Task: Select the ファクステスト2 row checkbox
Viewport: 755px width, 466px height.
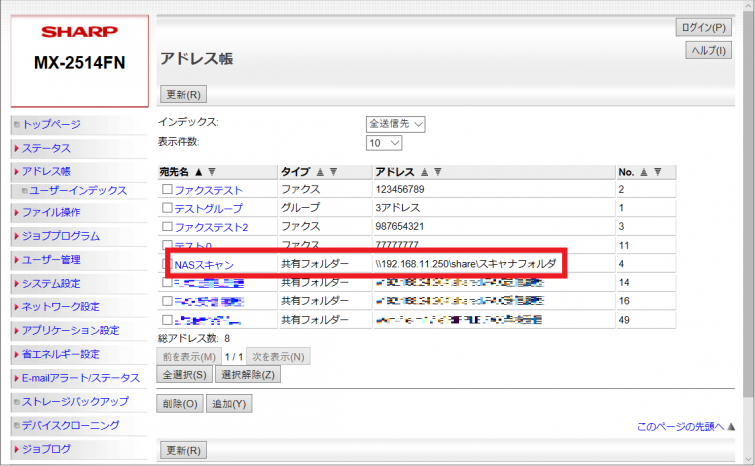Action: click(x=167, y=227)
